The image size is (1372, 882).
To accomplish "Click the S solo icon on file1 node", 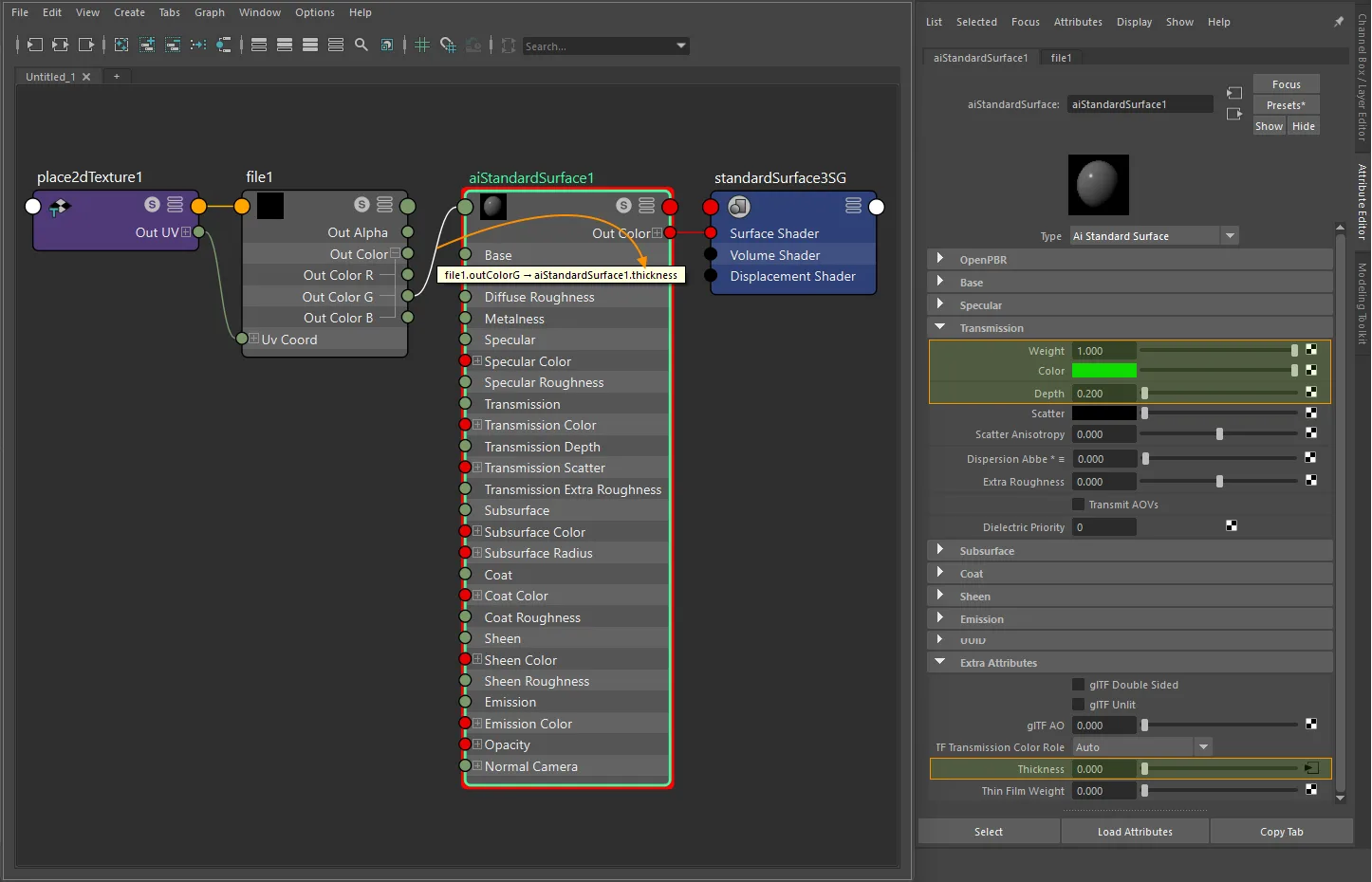I will click(x=362, y=205).
